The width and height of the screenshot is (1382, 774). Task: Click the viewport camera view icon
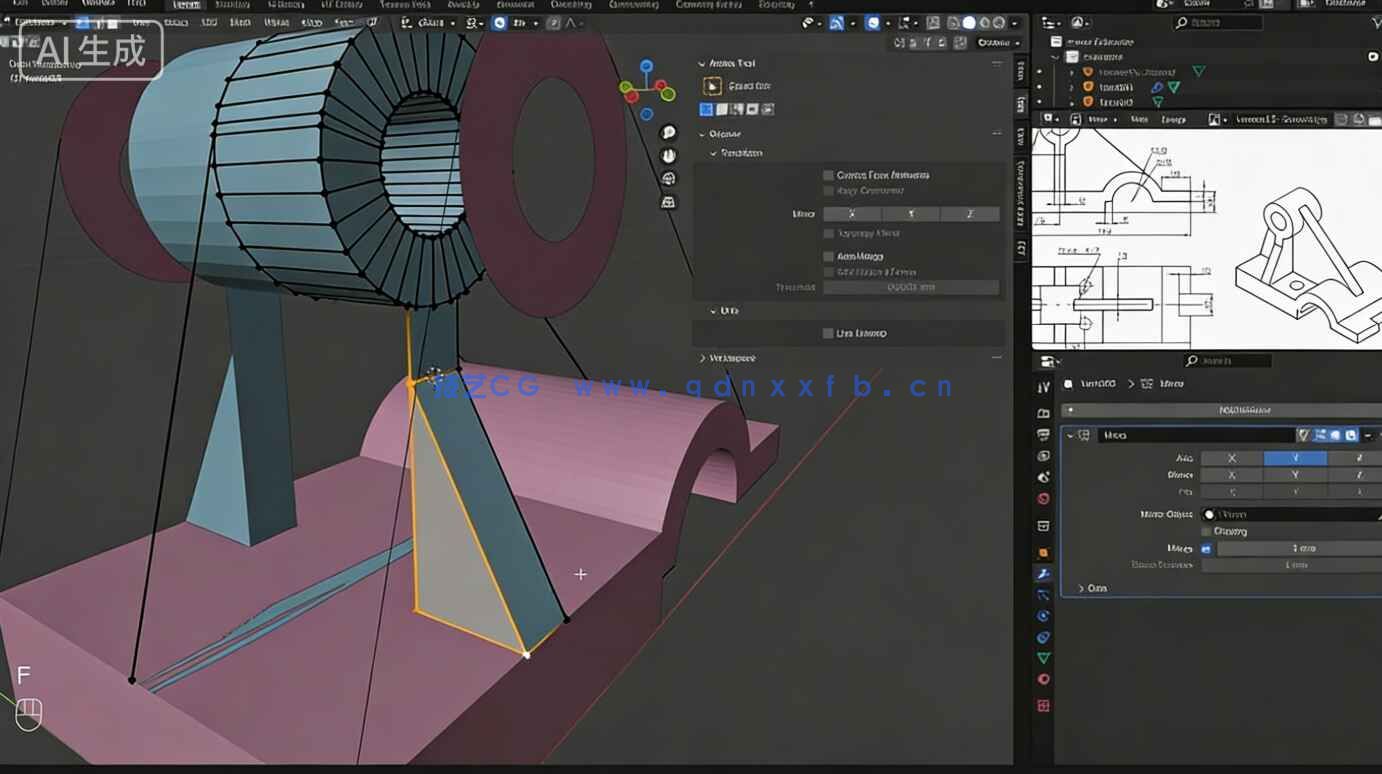[x=667, y=177]
